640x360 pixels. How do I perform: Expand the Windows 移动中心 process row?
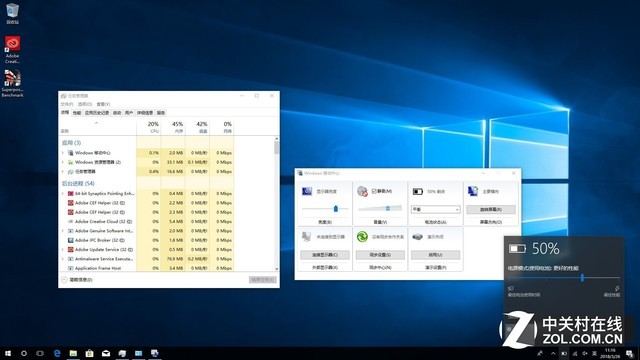(x=63, y=153)
